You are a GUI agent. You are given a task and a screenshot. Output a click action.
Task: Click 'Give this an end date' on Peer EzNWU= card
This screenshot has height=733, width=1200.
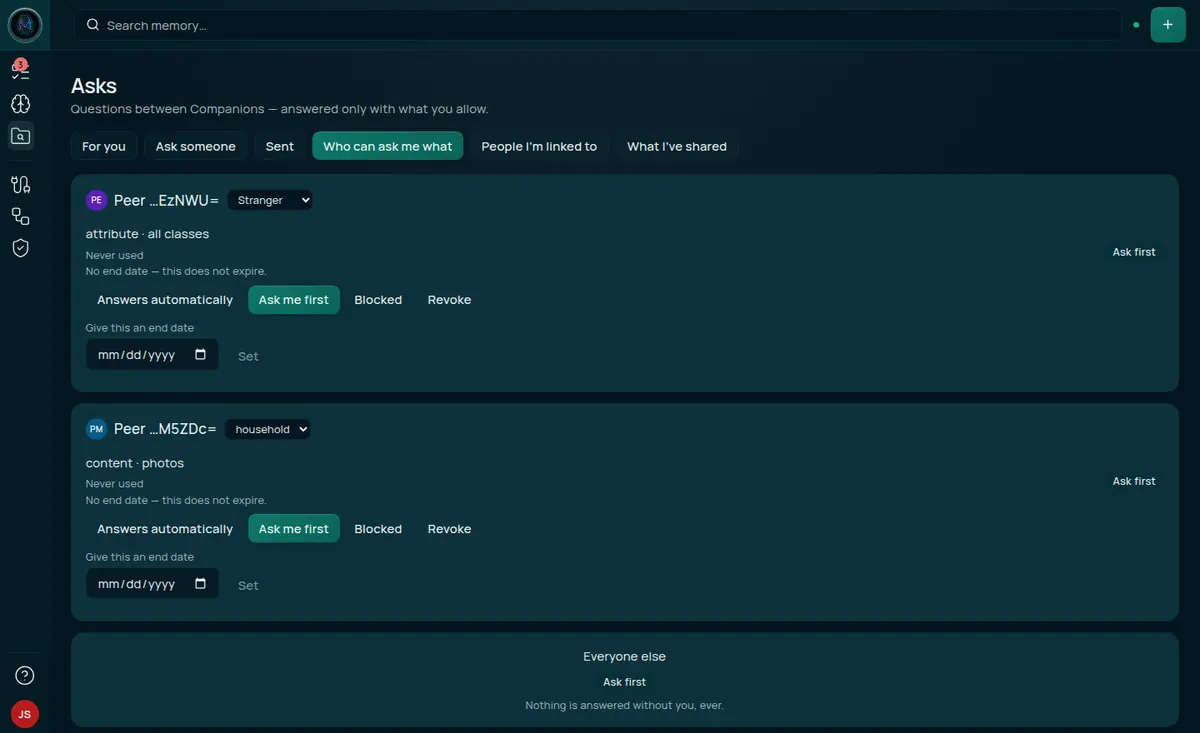[140, 328]
